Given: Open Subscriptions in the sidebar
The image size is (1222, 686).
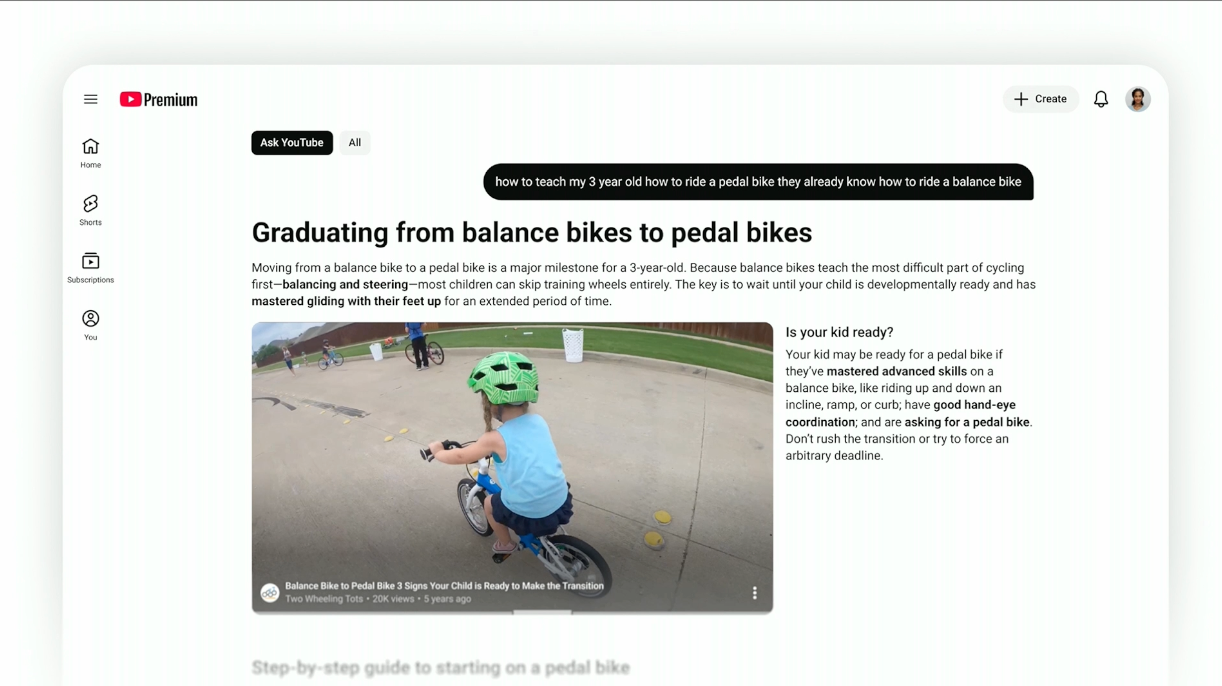Looking at the screenshot, I should click(91, 268).
